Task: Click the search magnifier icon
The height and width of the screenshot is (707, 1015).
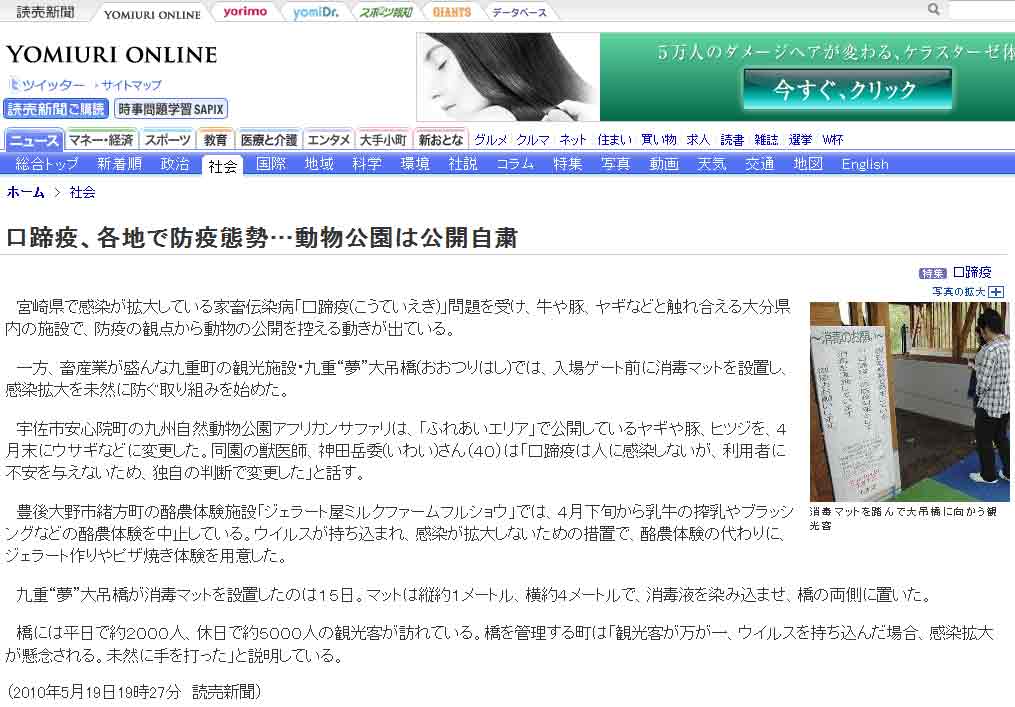Action: [x=934, y=10]
